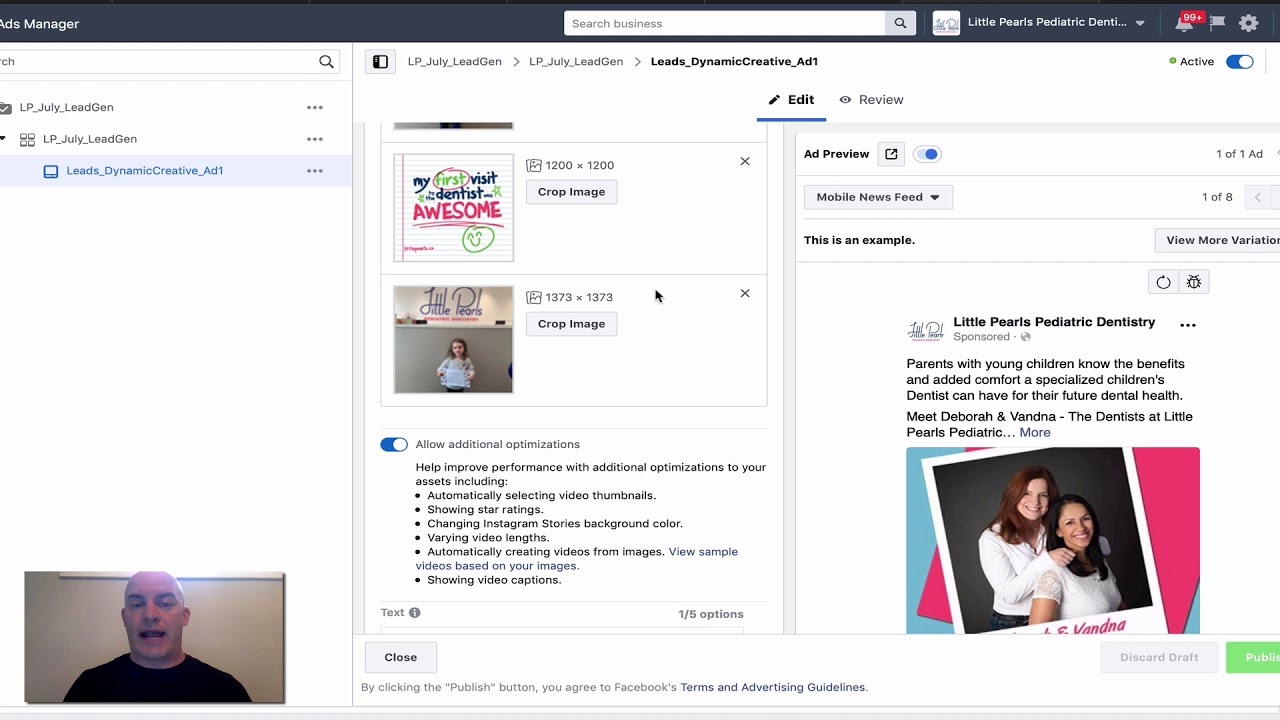Screen dimensions: 1280x720
Task: Click the Close button
Action: [x=401, y=657]
